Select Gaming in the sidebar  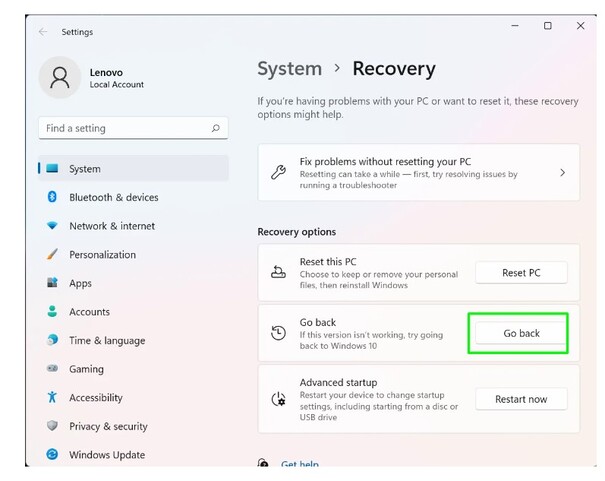[x=134, y=369]
